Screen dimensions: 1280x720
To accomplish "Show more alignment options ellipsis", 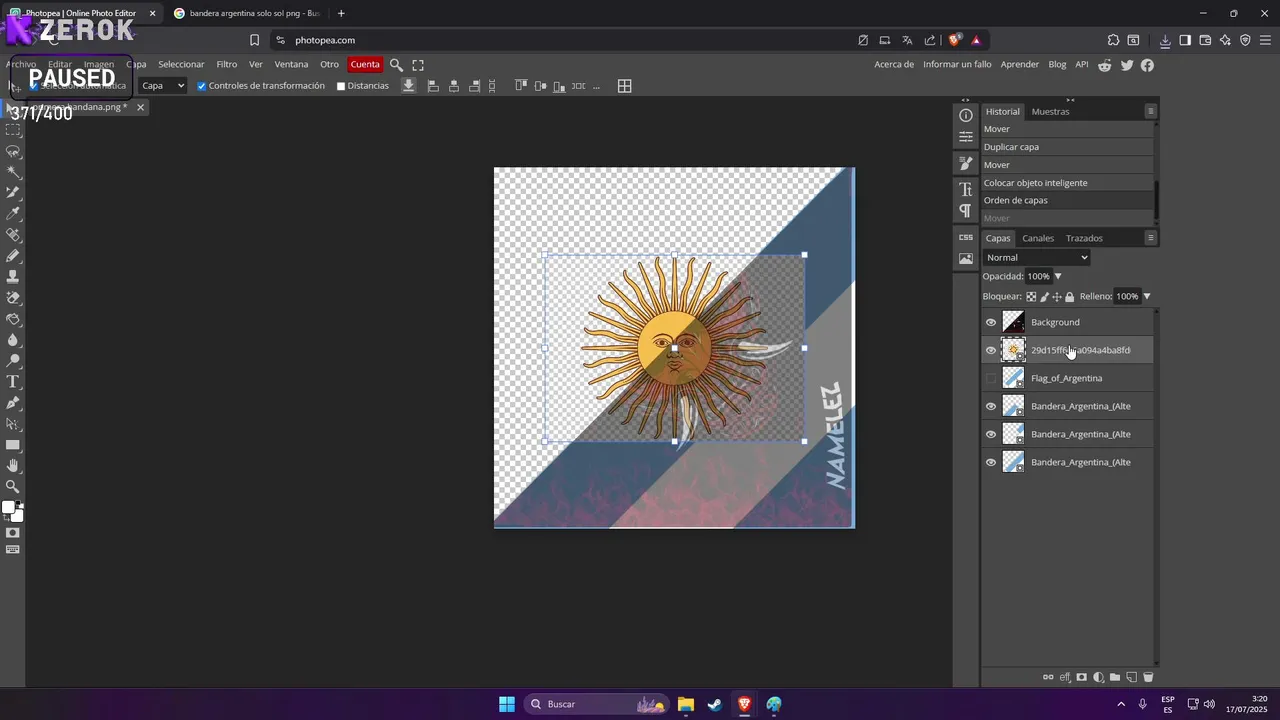I will click(596, 87).
